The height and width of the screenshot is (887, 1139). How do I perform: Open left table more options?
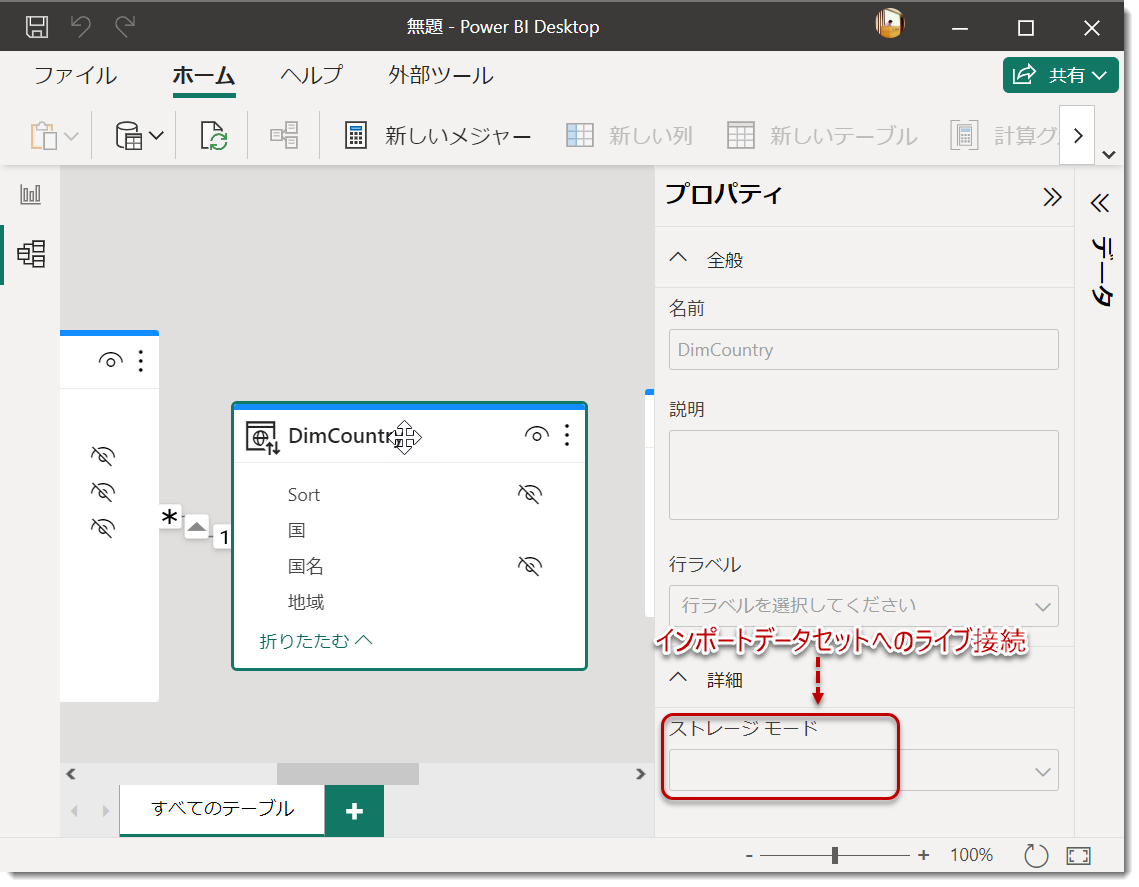click(141, 360)
